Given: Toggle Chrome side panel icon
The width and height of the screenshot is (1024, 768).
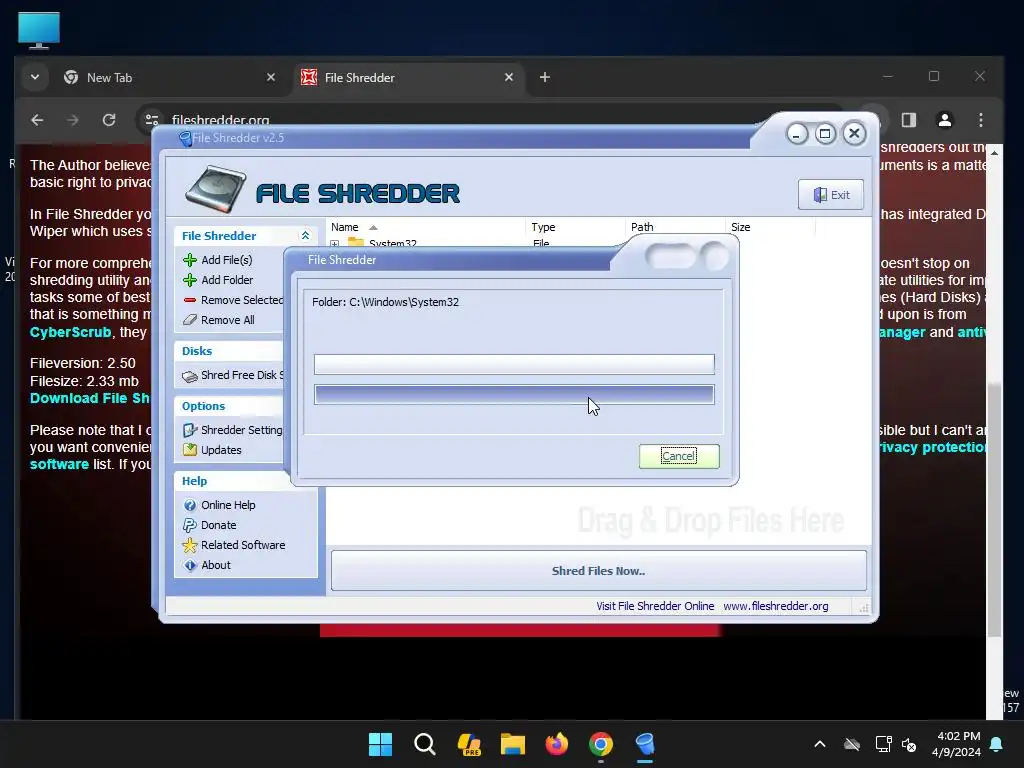Looking at the screenshot, I should (908, 120).
